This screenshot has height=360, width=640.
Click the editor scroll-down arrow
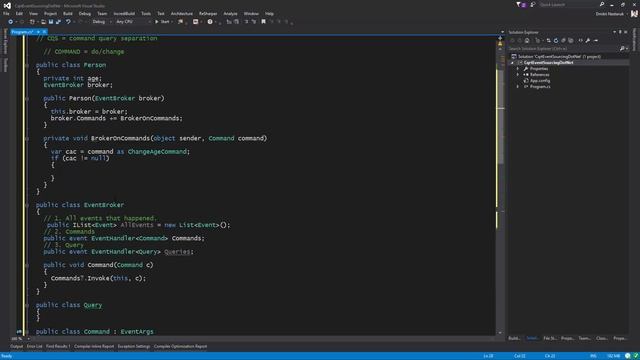(501, 333)
